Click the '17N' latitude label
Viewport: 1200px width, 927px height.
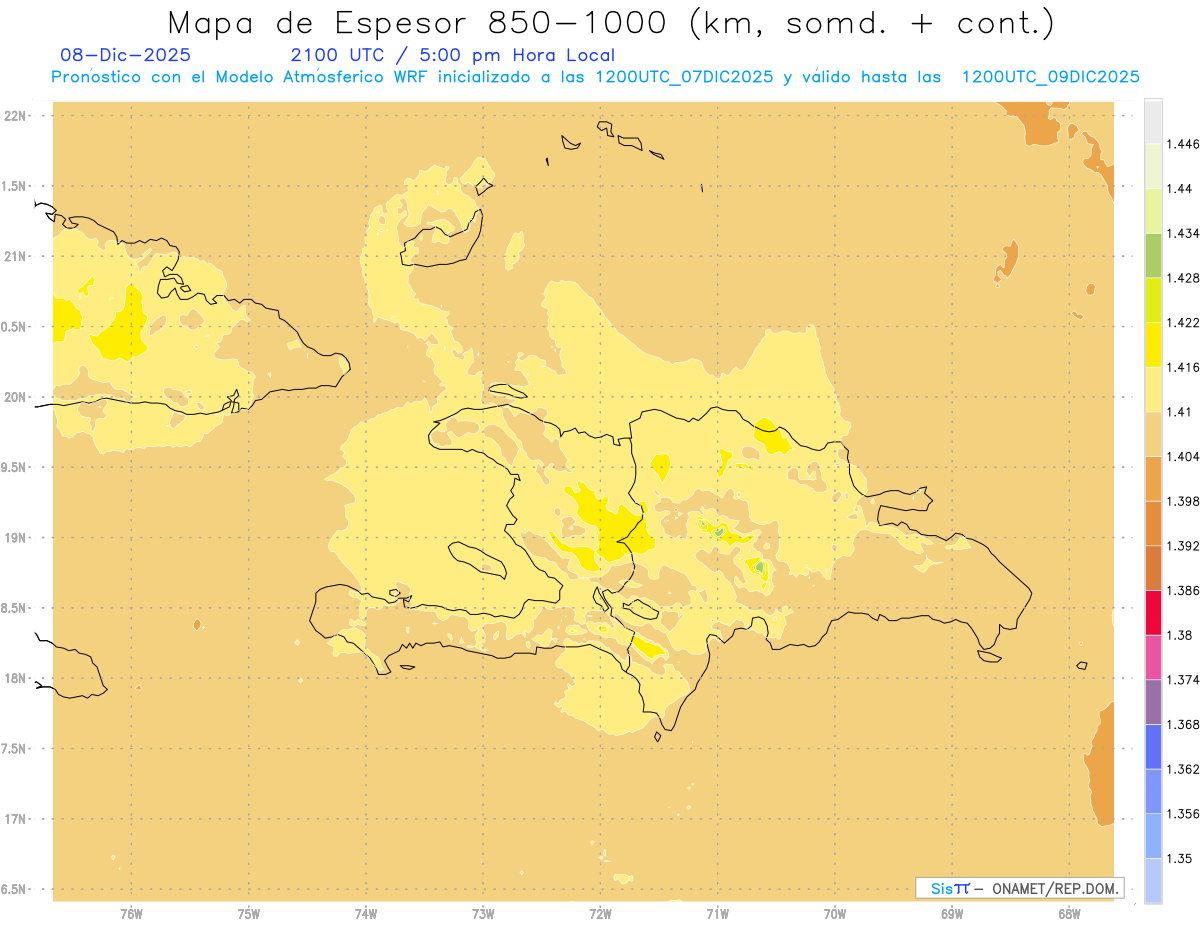coord(15,819)
